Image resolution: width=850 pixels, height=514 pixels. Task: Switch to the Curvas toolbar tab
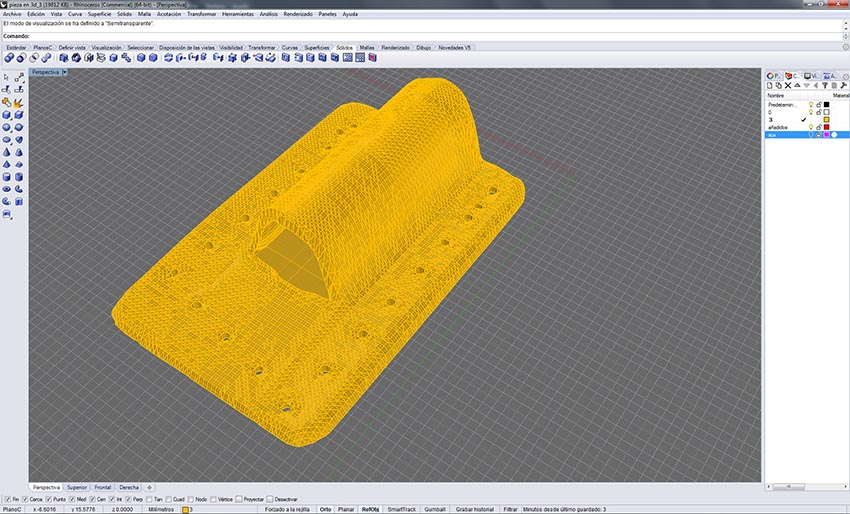289,48
